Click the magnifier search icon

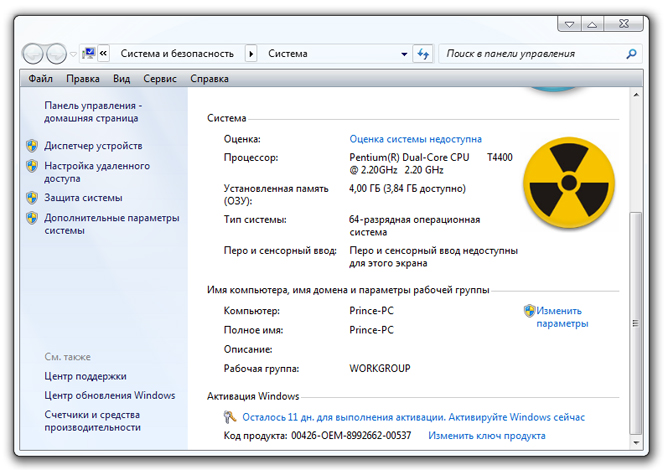(x=631, y=54)
